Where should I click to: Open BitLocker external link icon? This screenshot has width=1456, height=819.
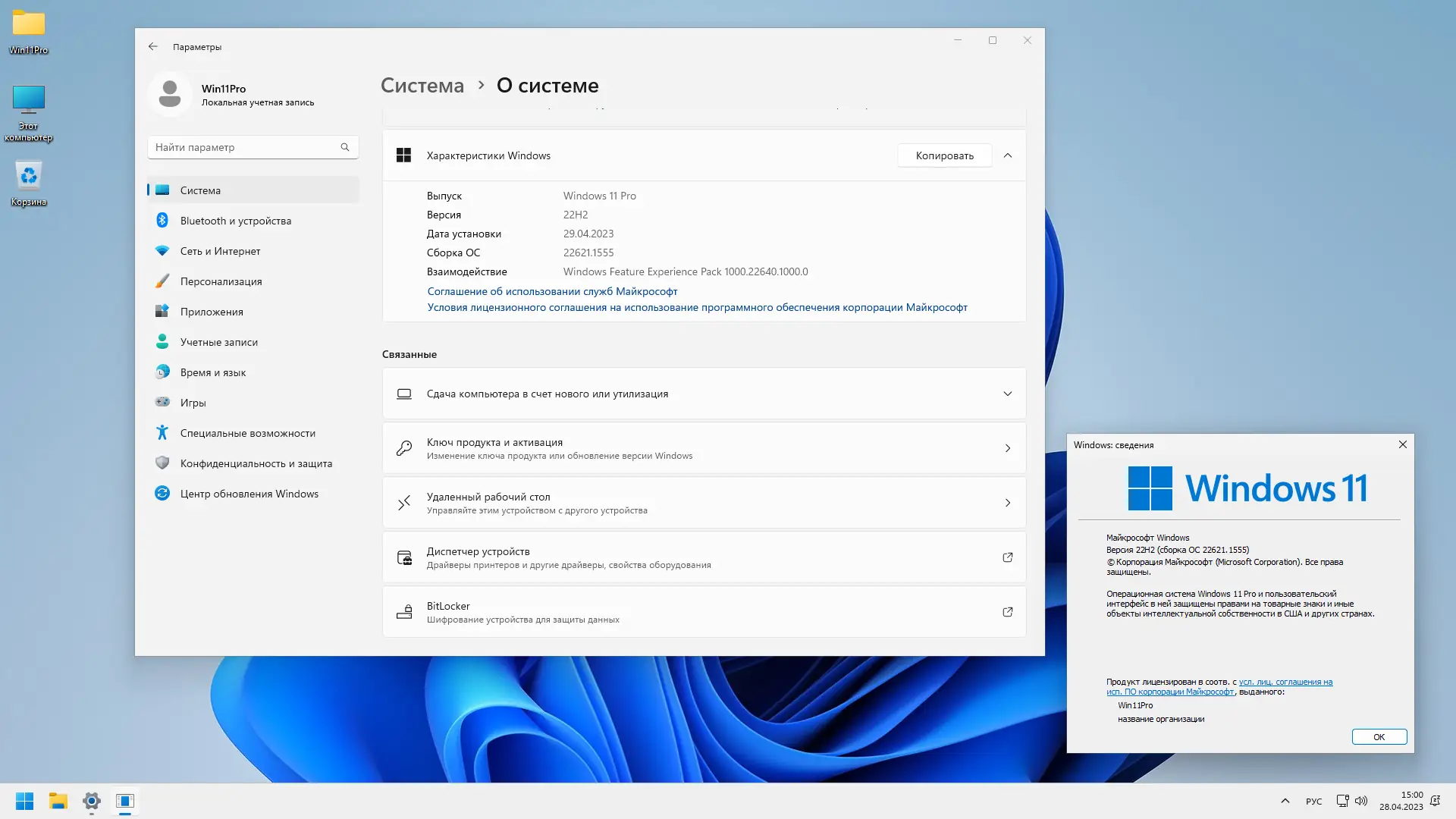pos(1007,612)
